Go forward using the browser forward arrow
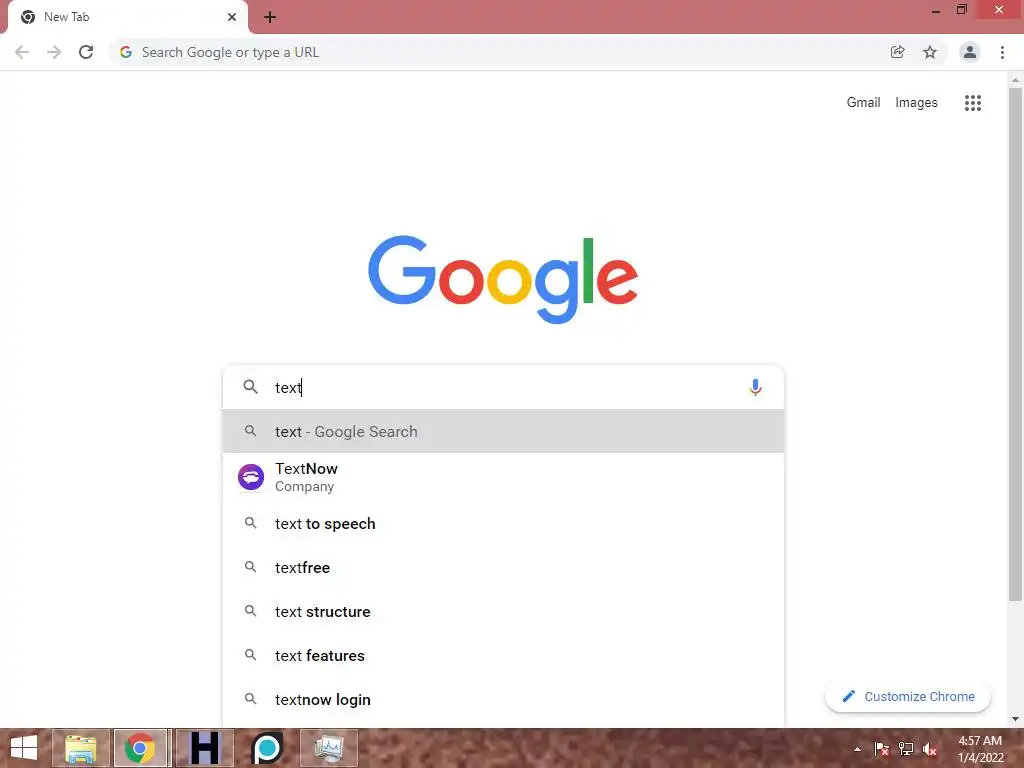 [54, 52]
